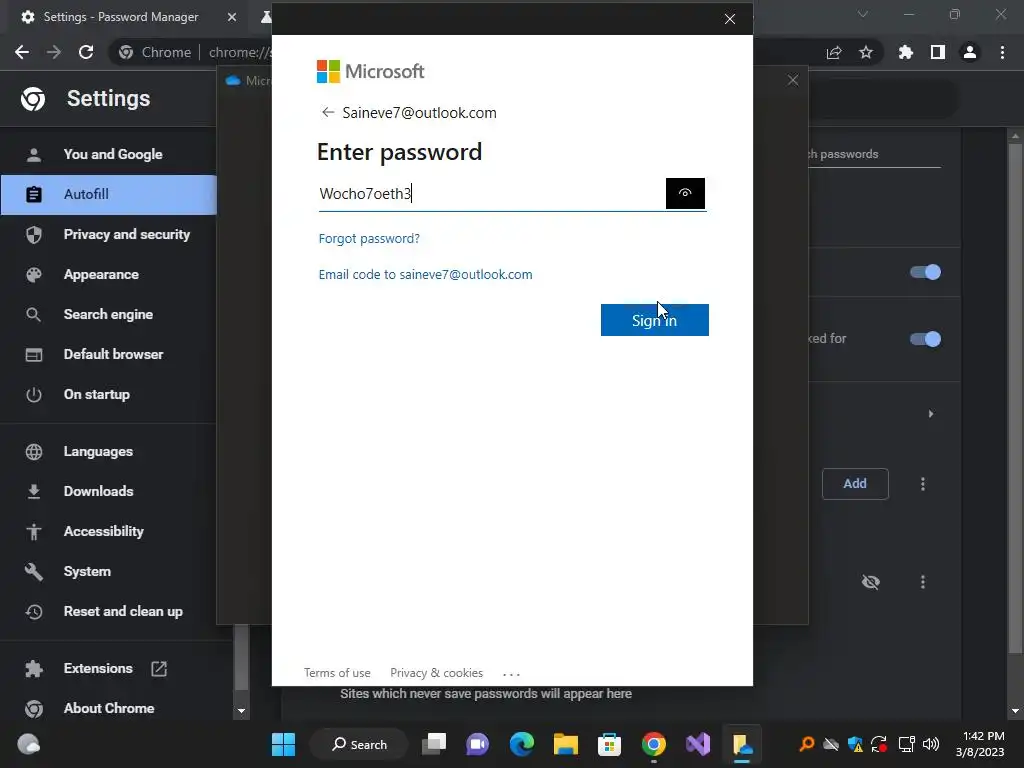Select Autofill in Settings sidebar

[108, 194]
